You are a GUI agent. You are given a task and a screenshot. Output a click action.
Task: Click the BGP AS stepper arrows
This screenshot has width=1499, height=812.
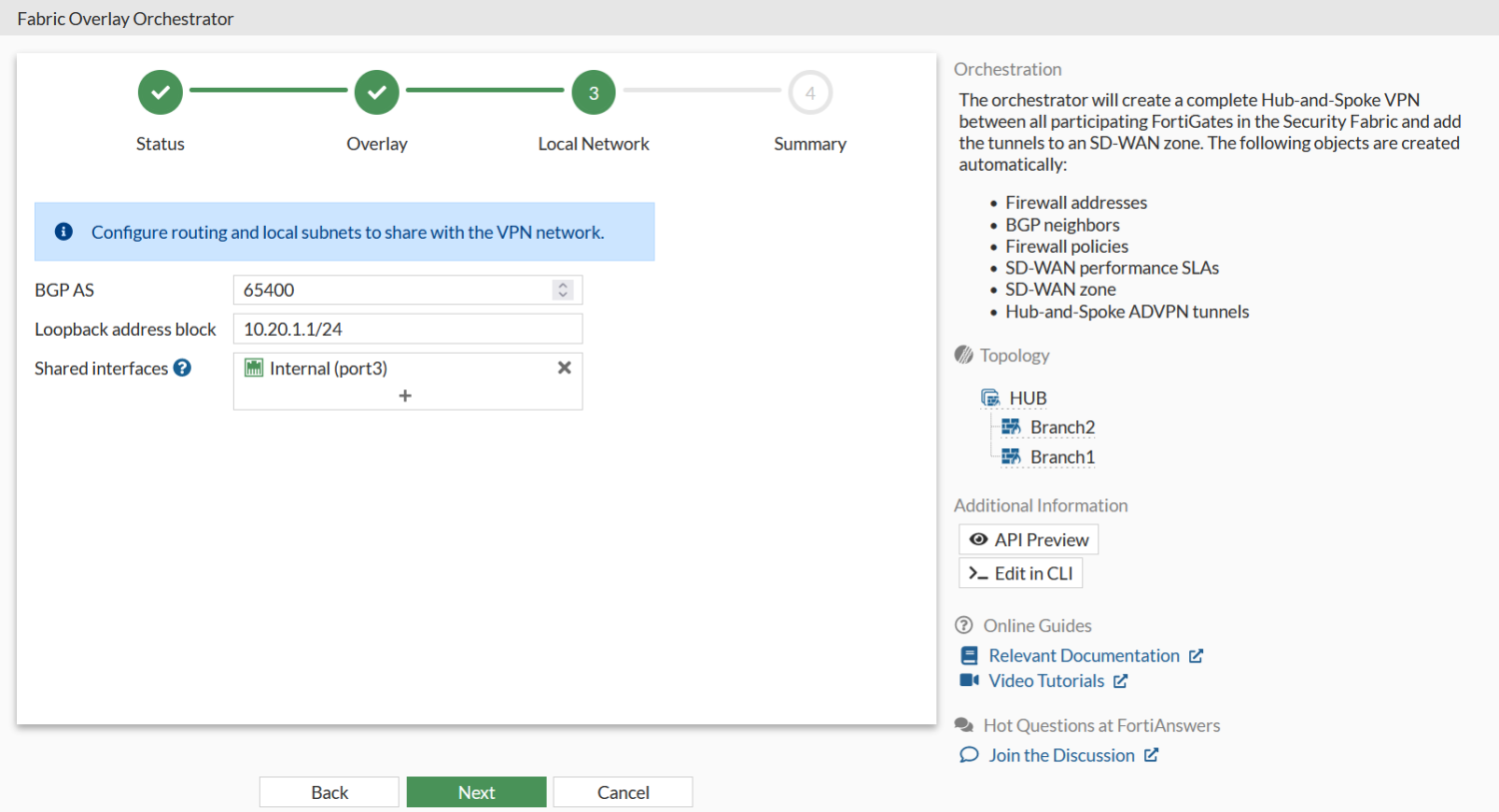coord(563,290)
